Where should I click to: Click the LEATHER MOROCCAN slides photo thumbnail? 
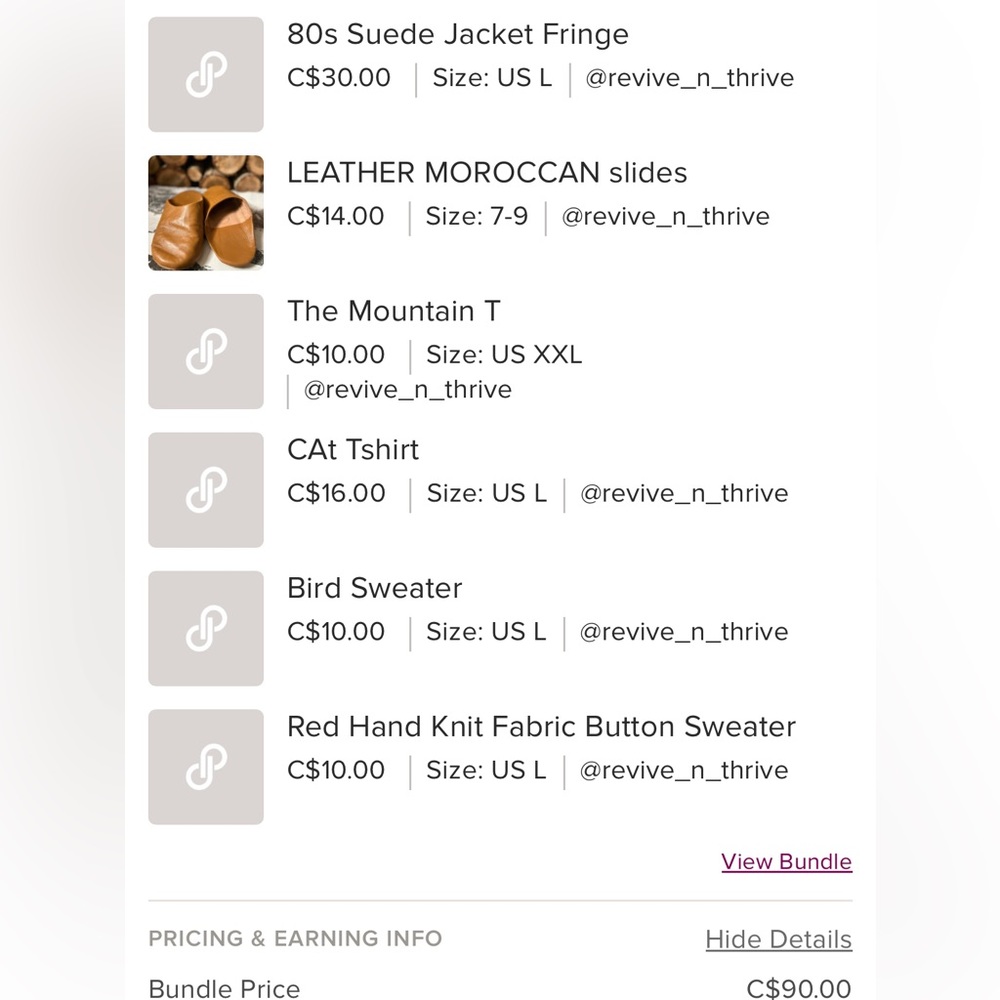(206, 213)
